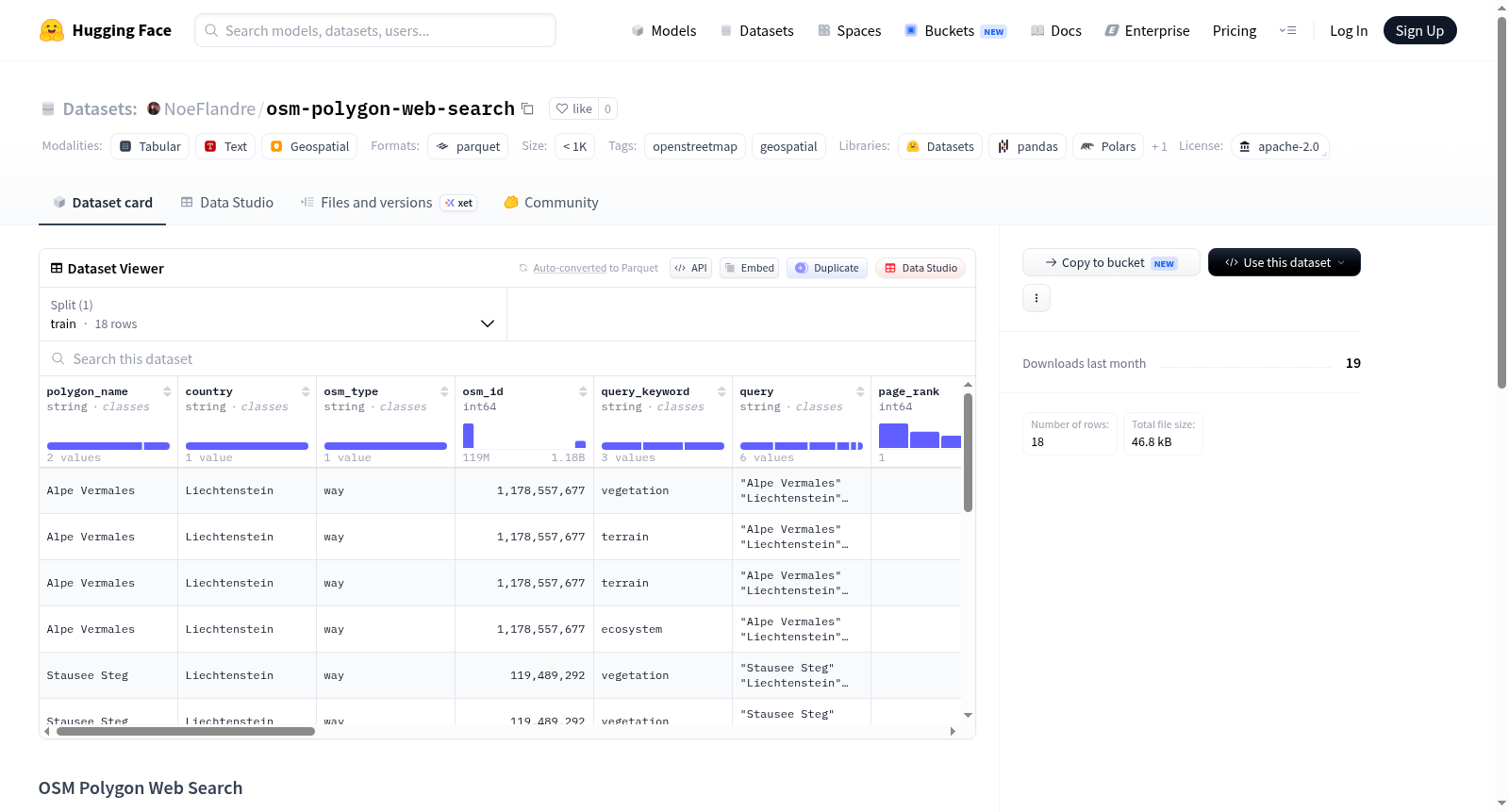Sort the query_keyword column

721,391
